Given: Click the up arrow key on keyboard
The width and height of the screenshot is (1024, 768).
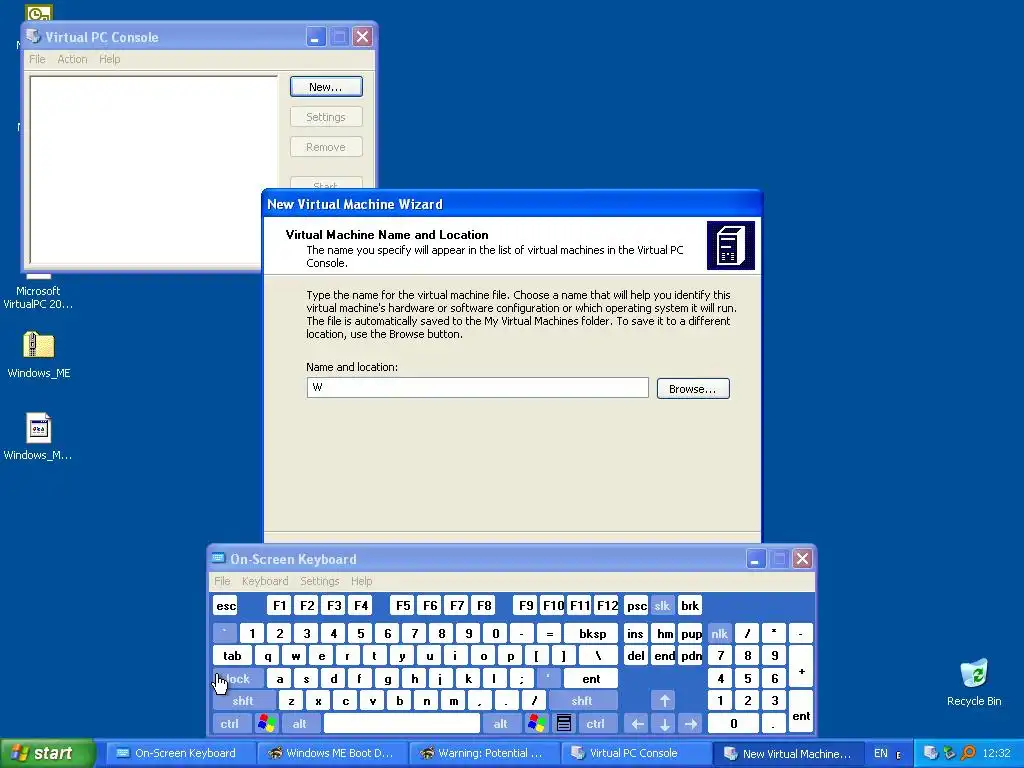Looking at the screenshot, I should pos(664,701).
